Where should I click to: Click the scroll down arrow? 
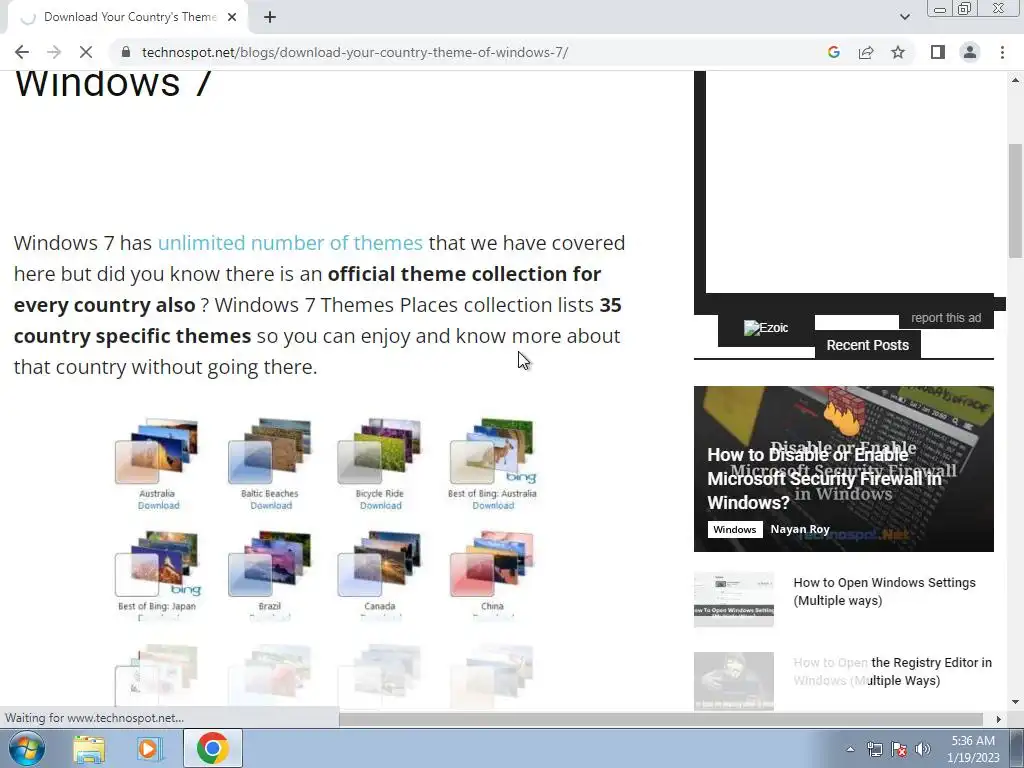tap(1015, 702)
